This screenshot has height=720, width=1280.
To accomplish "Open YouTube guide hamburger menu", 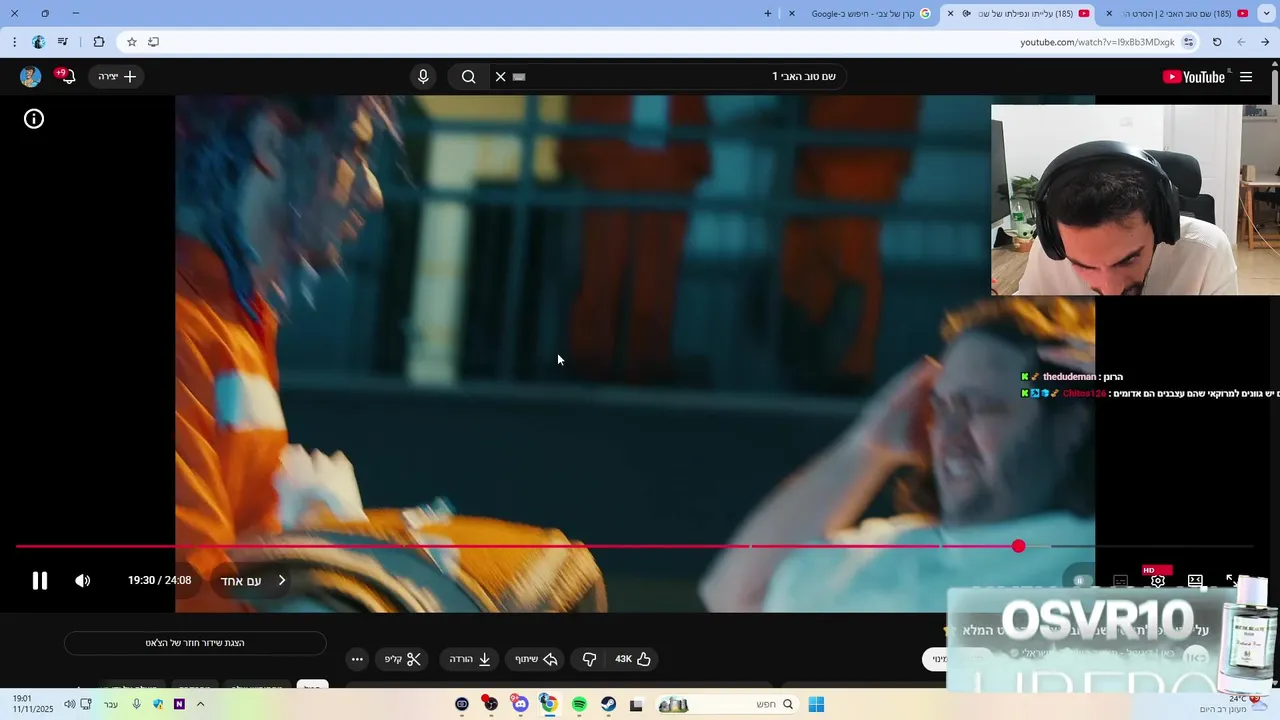I will (1246, 77).
